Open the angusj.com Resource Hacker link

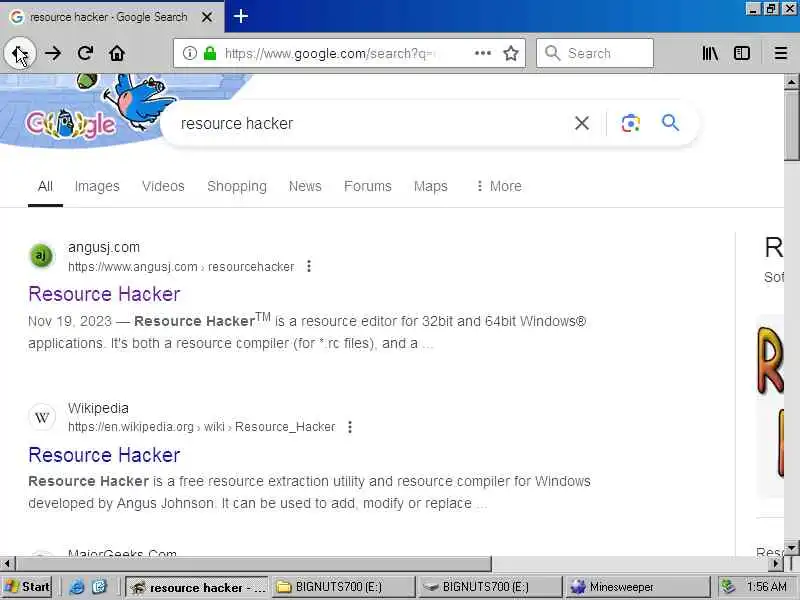click(x=104, y=294)
